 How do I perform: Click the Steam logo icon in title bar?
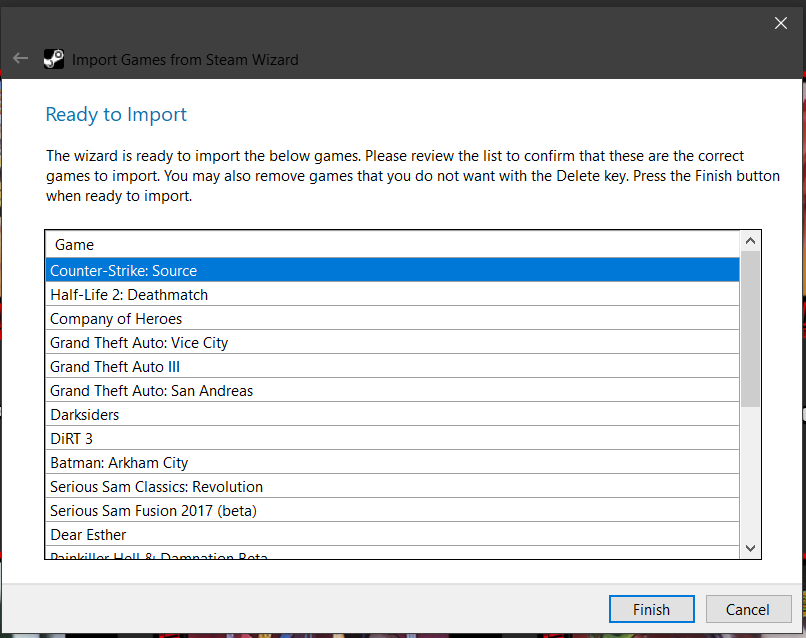54,59
